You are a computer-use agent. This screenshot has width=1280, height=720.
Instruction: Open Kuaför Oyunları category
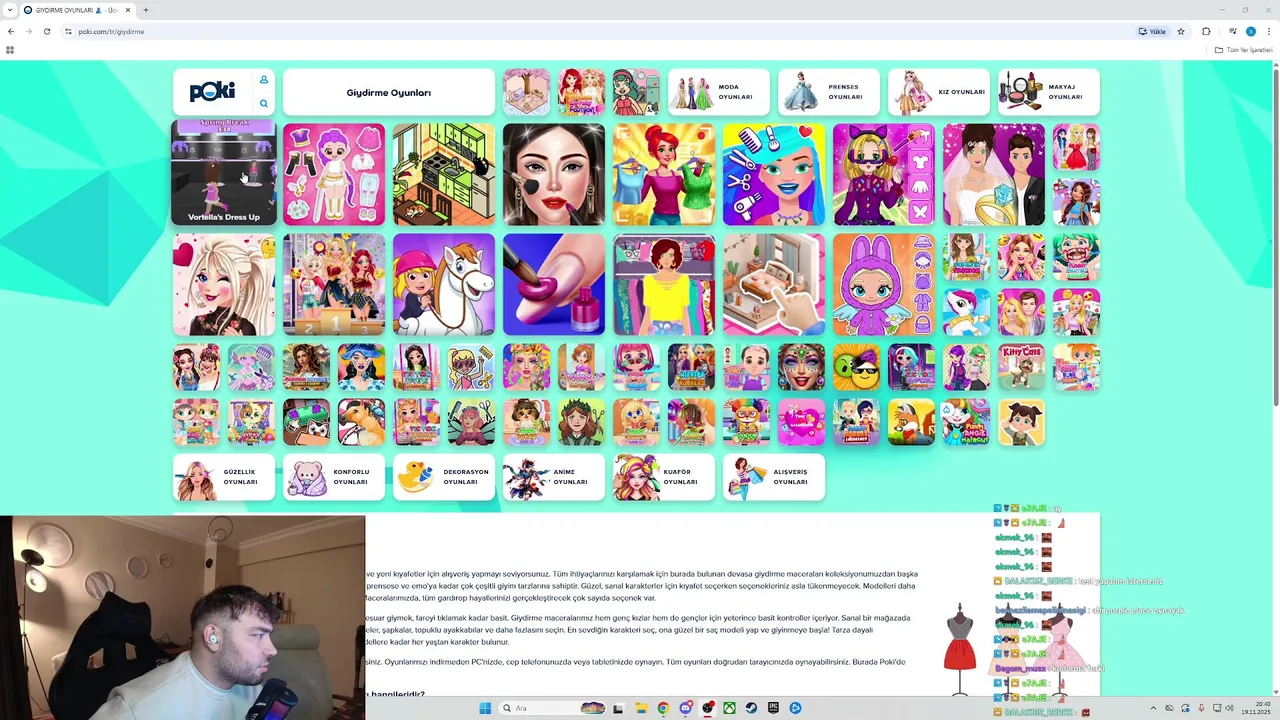664,477
